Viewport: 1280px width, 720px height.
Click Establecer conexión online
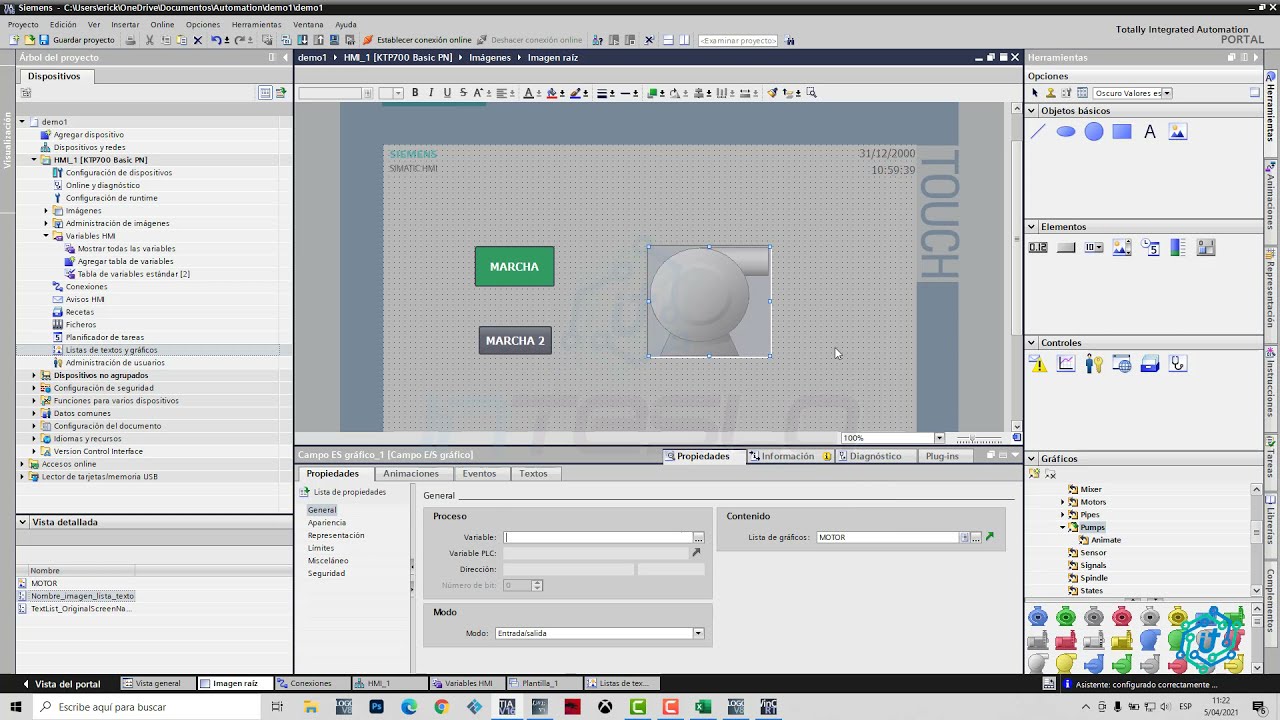[x=417, y=40]
